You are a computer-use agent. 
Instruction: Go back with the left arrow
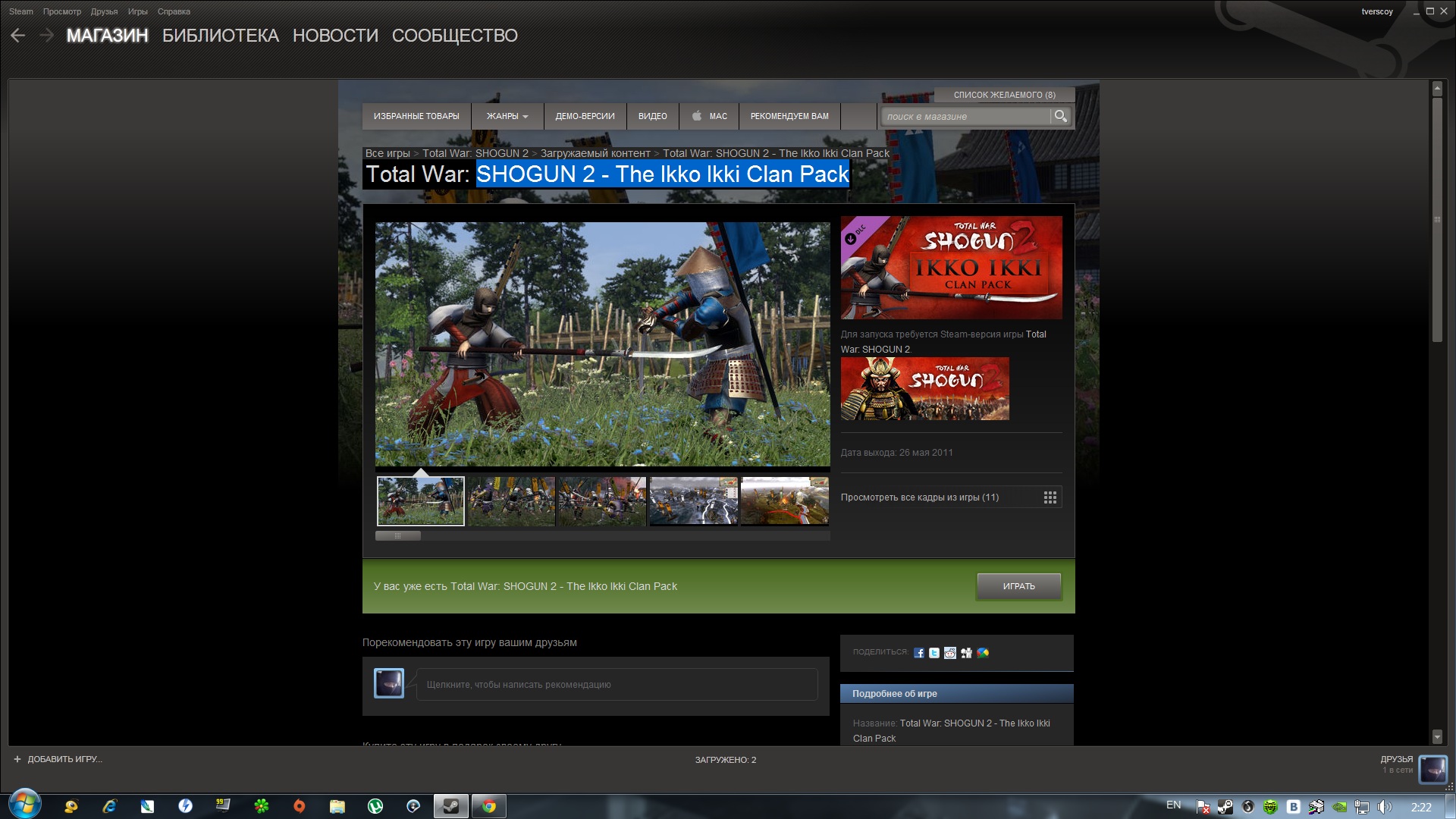point(18,36)
